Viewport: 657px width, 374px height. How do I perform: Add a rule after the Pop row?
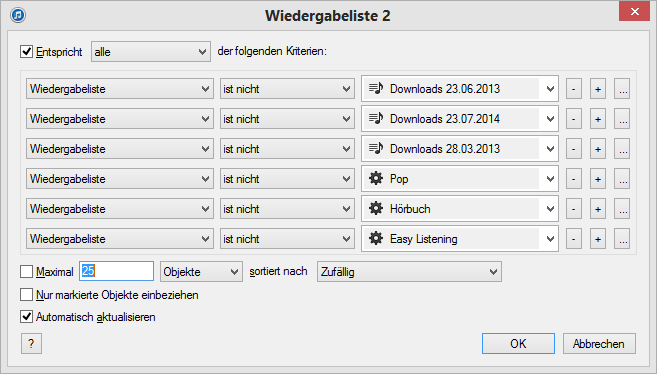click(598, 179)
